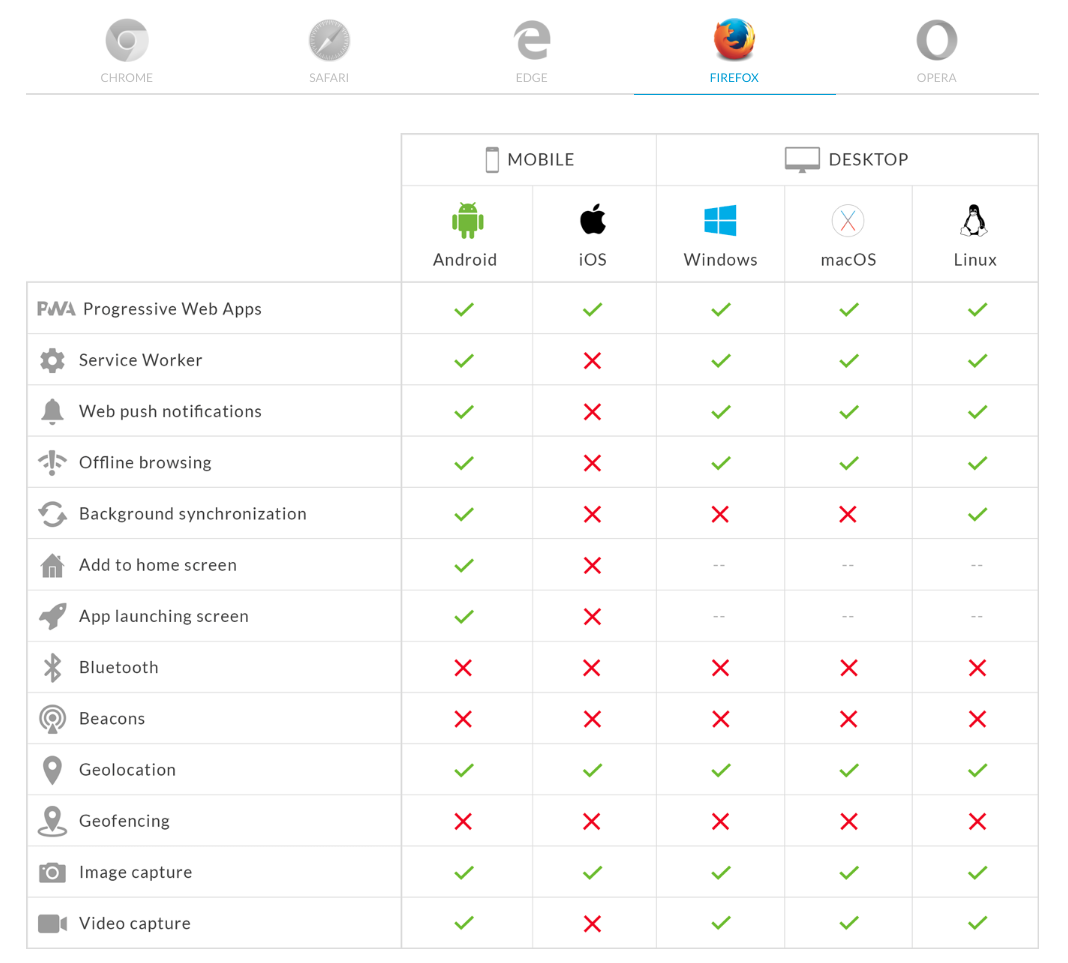The image size is (1068, 963).
Task: Click the red X for Bluetooth Android
Action: click(463, 668)
